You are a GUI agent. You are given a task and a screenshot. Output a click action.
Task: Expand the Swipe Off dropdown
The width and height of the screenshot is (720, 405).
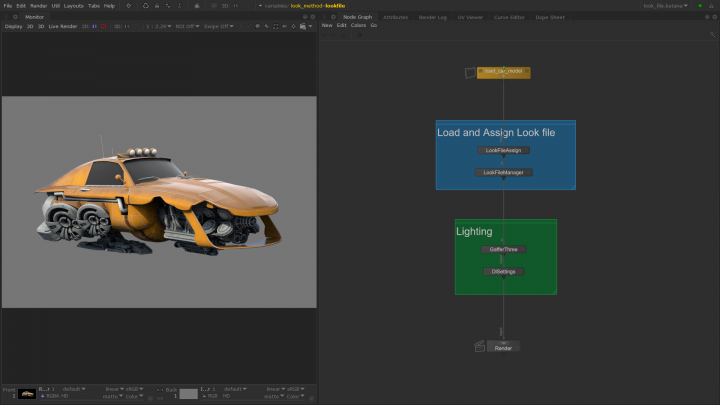pyautogui.click(x=217, y=27)
